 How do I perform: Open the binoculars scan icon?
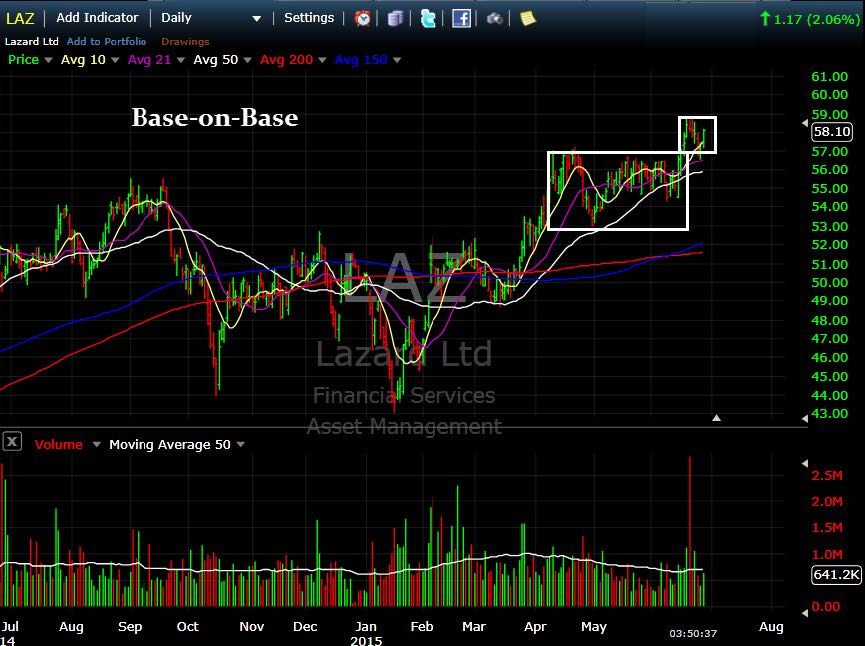click(494, 19)
